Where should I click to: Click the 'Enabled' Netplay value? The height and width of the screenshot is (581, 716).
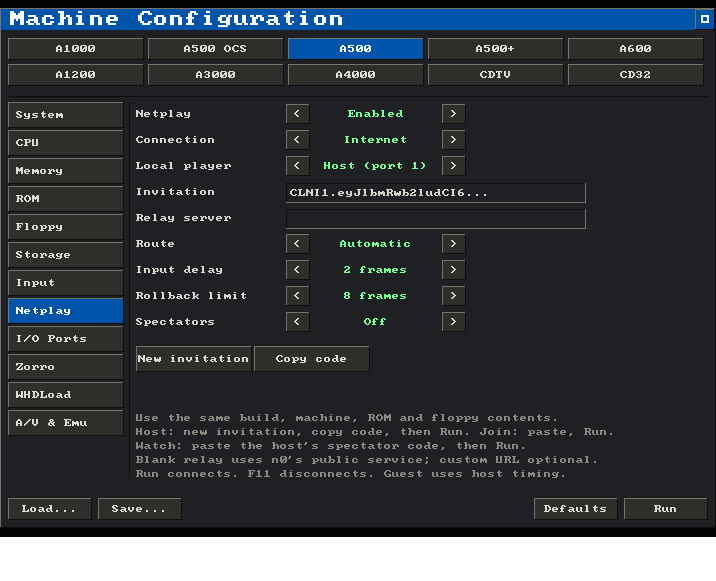[375, 114]
